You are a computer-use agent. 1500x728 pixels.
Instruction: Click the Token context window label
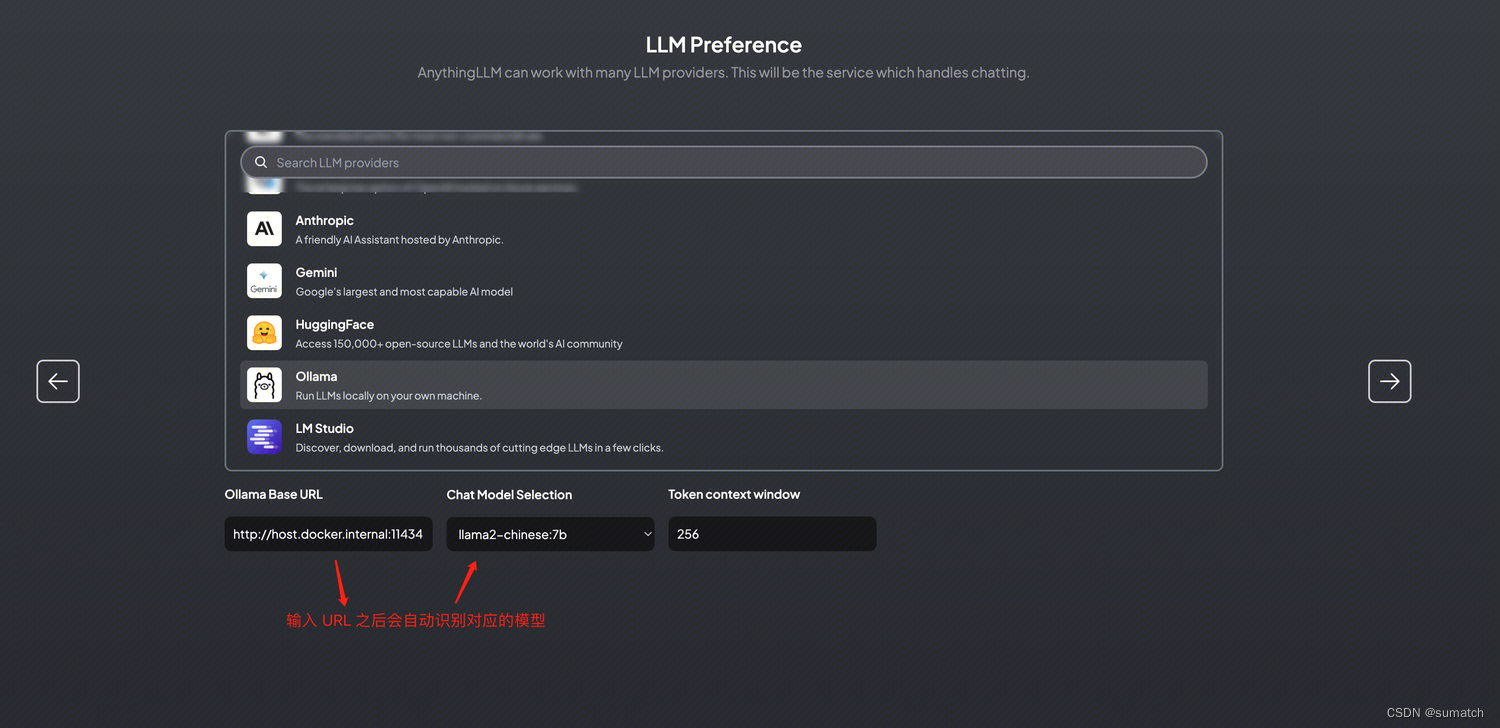[734, 494]
